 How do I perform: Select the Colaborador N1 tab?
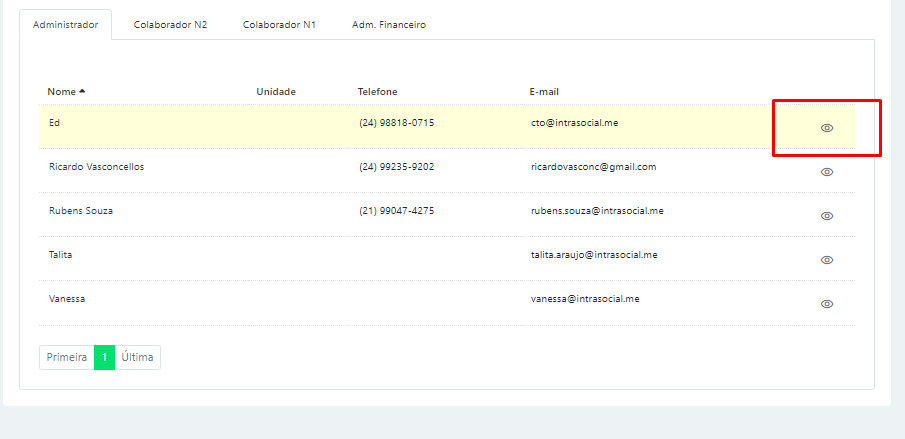point(279,25)
